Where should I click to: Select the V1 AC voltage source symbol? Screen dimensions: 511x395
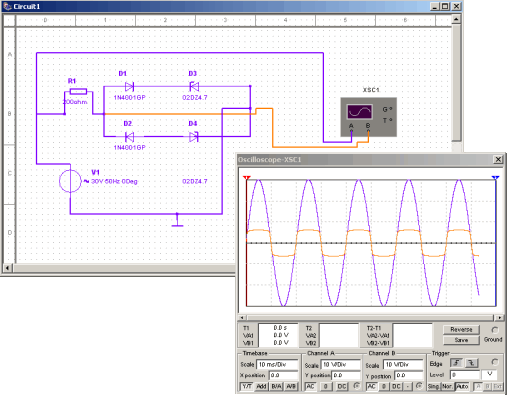coord(70,181)
